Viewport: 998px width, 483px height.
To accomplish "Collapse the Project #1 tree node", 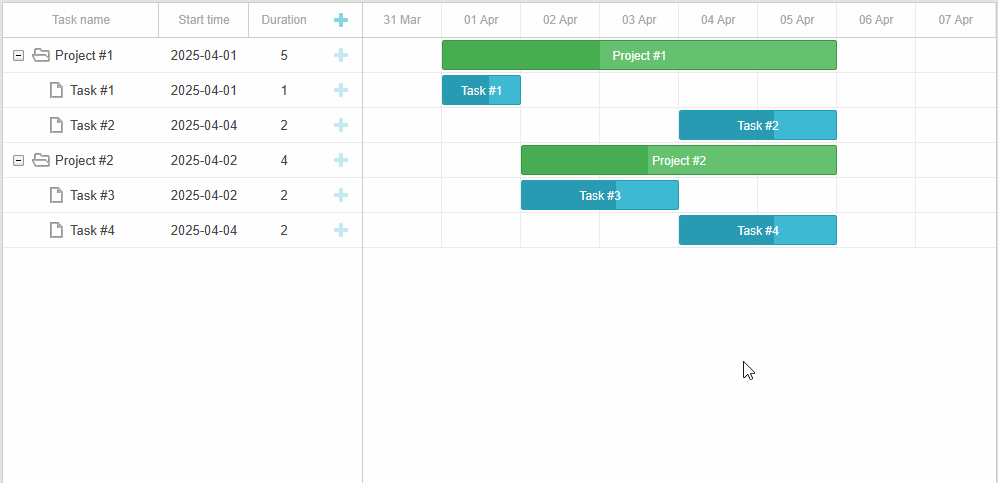I will [18, 55].
